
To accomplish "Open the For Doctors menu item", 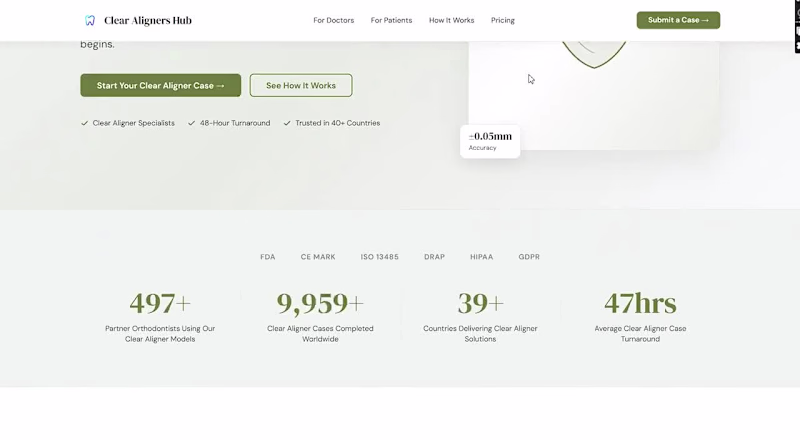I will [334, 20].
